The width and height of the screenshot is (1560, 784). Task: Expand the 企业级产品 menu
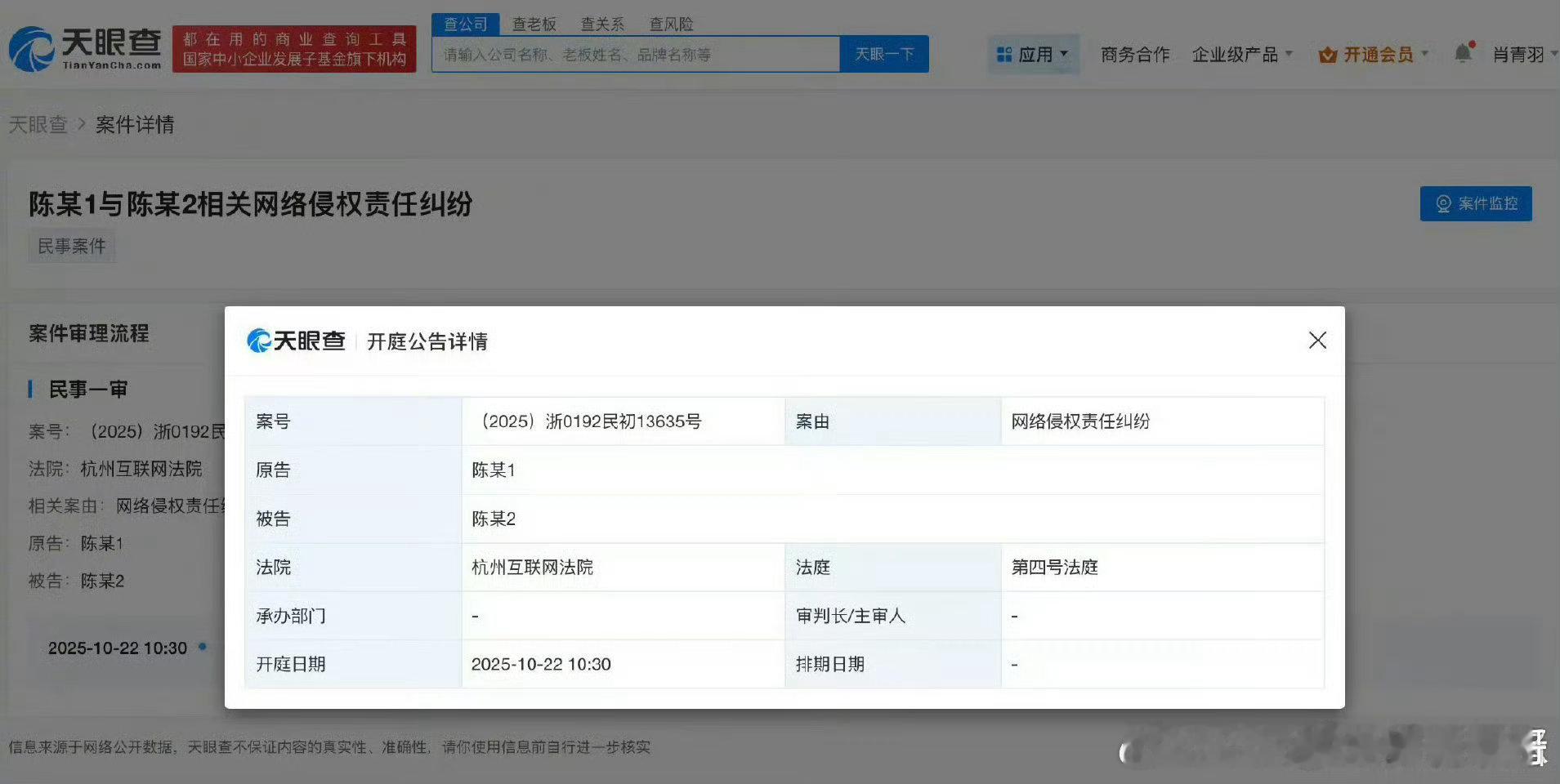pyautogui.click(x=1242, y=55)
